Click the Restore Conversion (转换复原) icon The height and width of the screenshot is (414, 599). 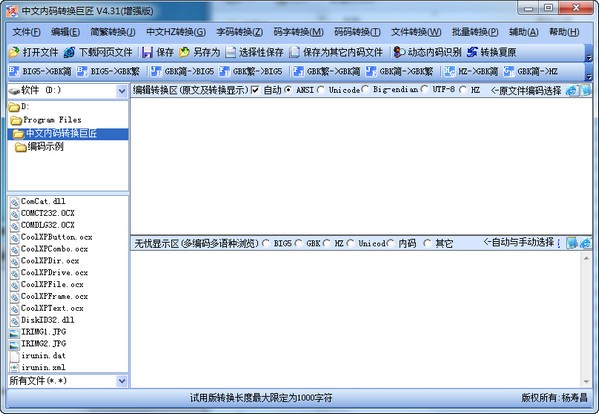pyautogui.click(x=472, y=52)
